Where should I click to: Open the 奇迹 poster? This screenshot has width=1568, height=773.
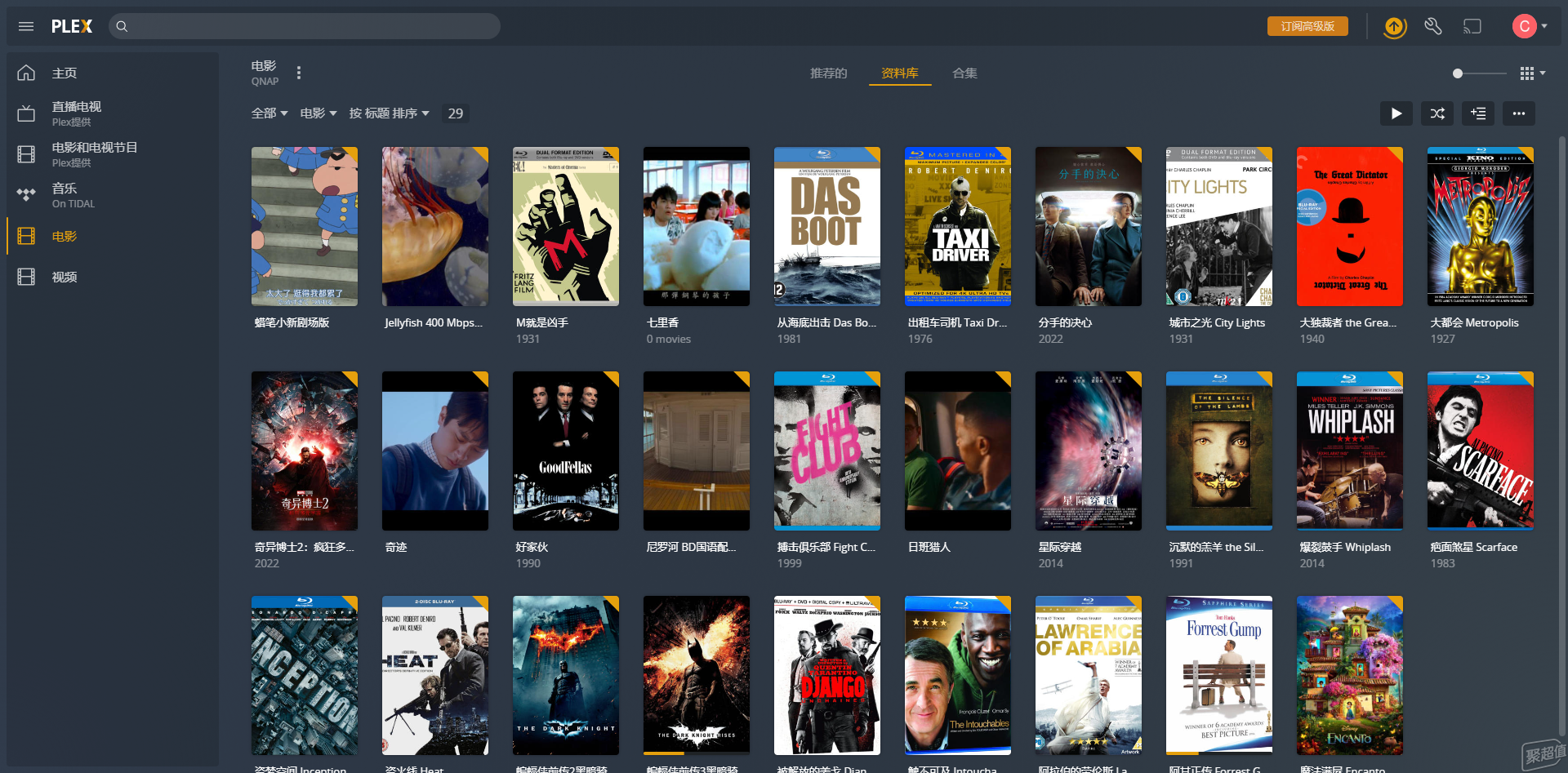[435, 451]
